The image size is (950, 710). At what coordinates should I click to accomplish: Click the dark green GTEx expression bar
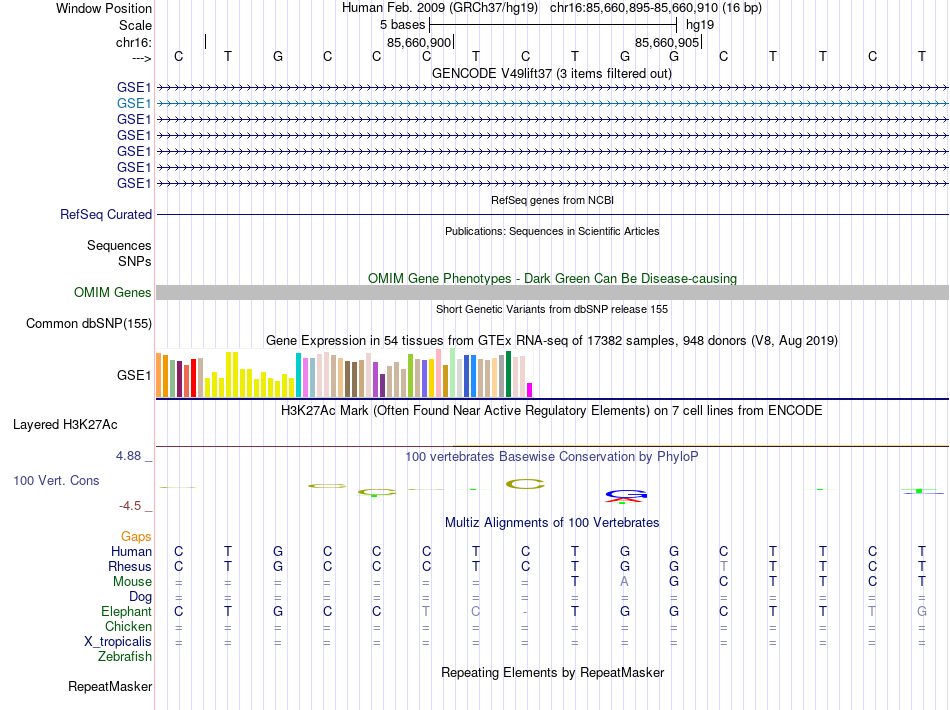point(509,374)
